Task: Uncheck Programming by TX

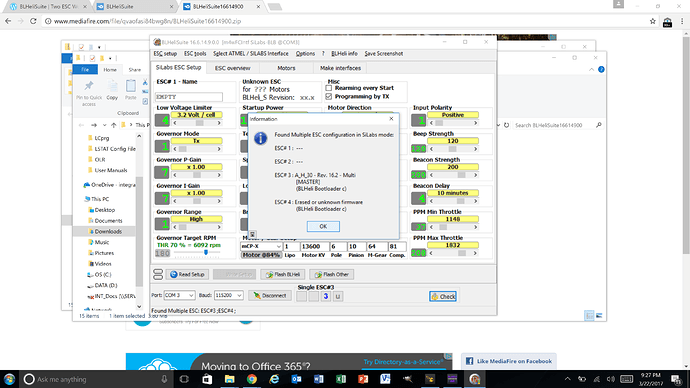Action: pos(329,96)
